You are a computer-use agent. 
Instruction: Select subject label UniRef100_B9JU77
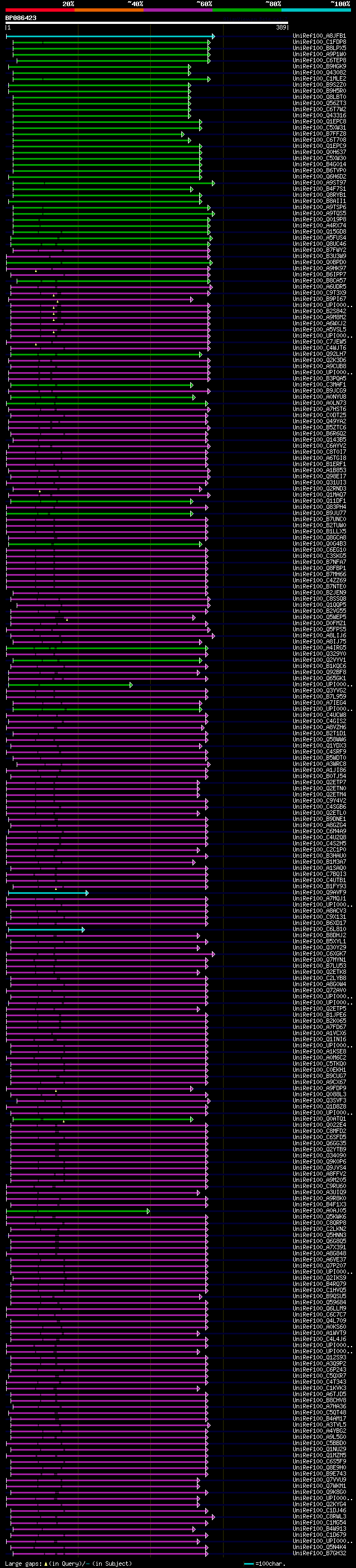tap(319, 513)
